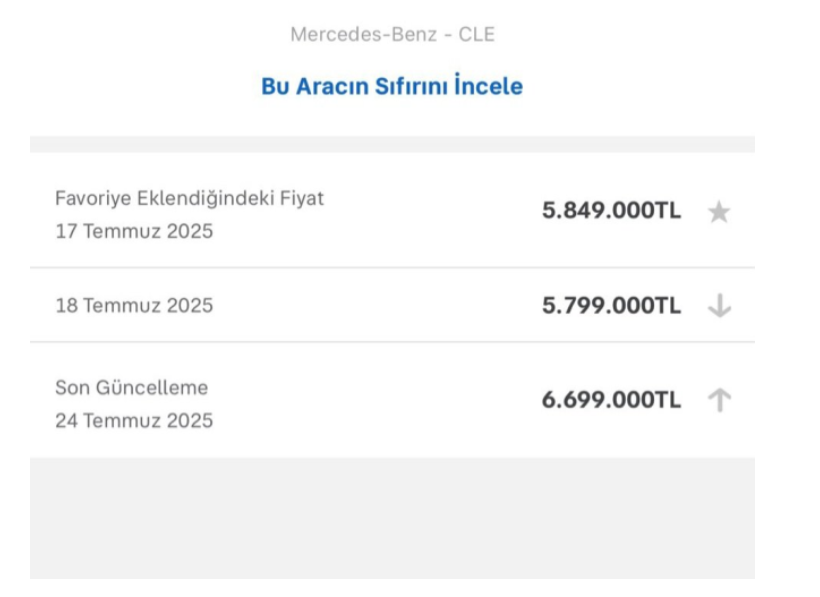Select the 'Favoriye Eklendiğindeki Fiyat' label
This screenshot has width=820, height=597.
point(189,198)
